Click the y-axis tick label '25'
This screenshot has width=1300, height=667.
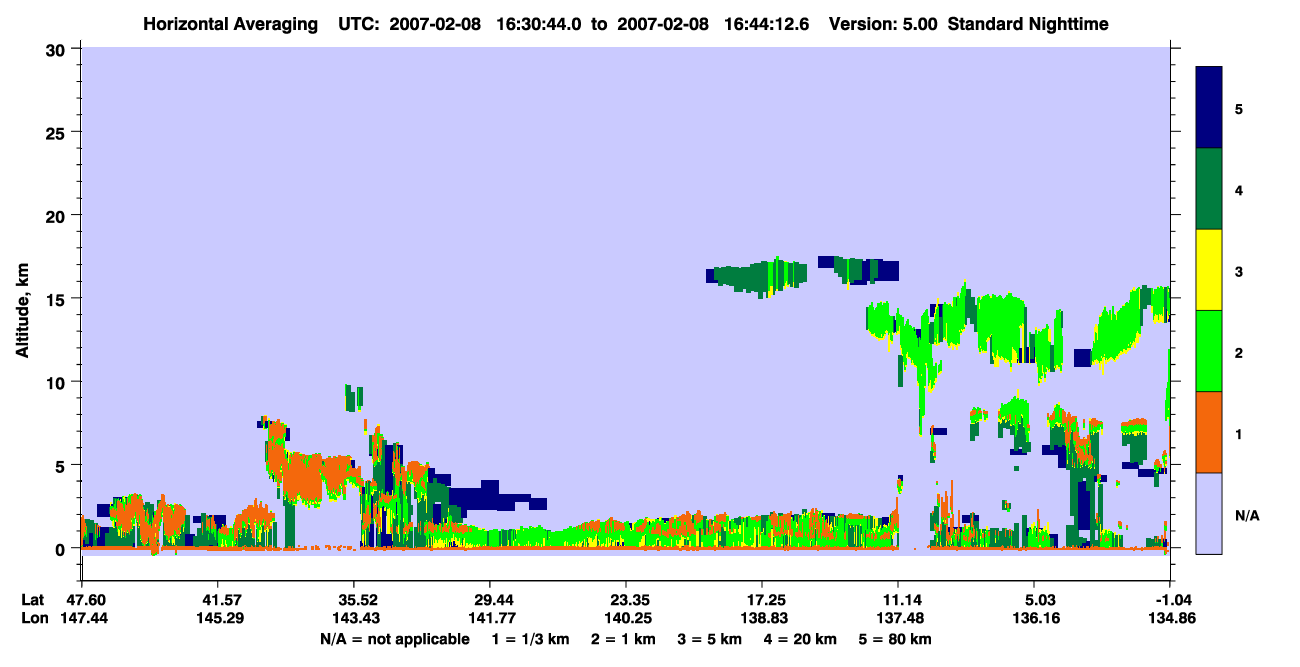click(58, 132)
